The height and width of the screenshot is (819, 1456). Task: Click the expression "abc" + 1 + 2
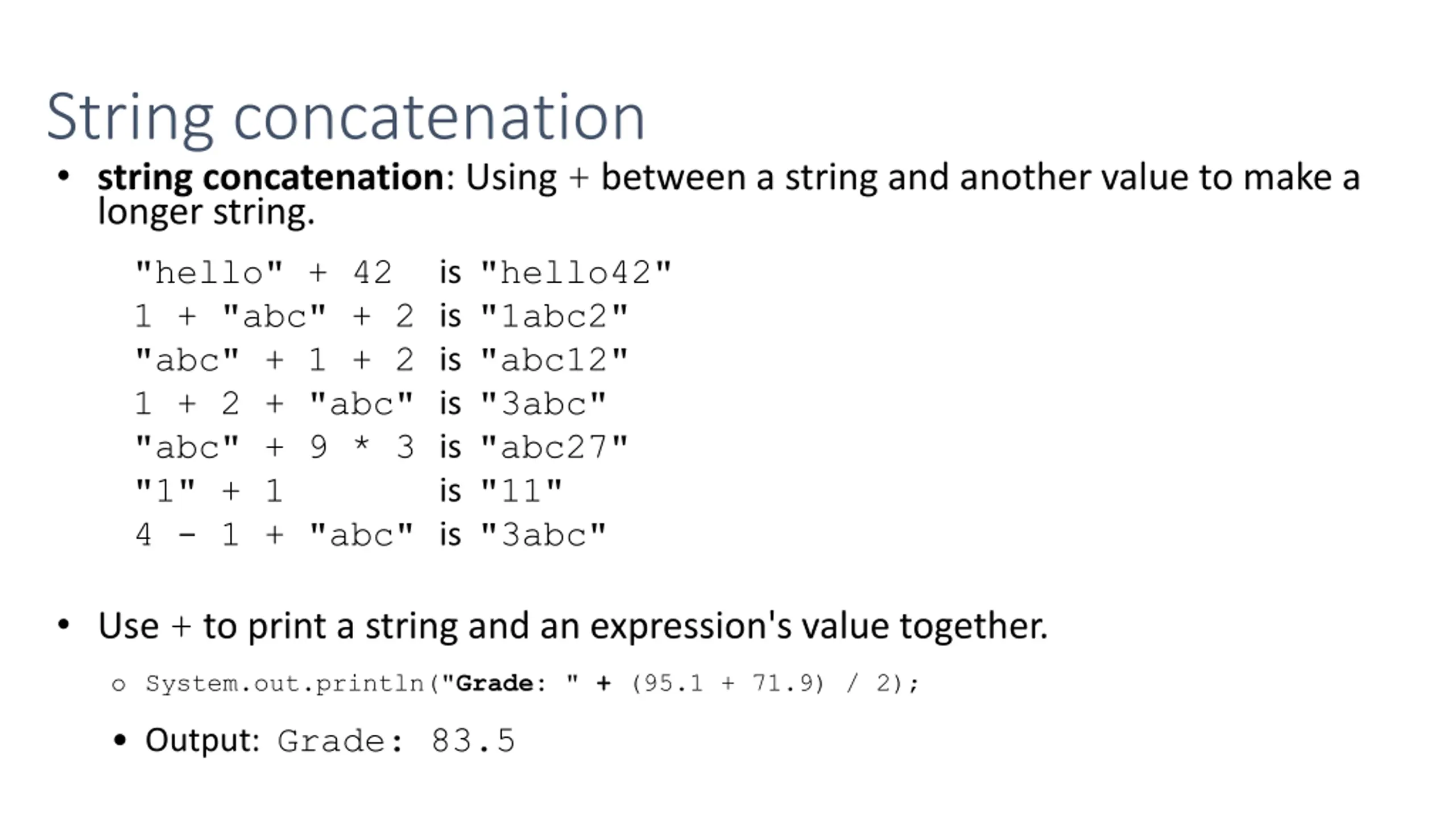click(x=274, y=360)
